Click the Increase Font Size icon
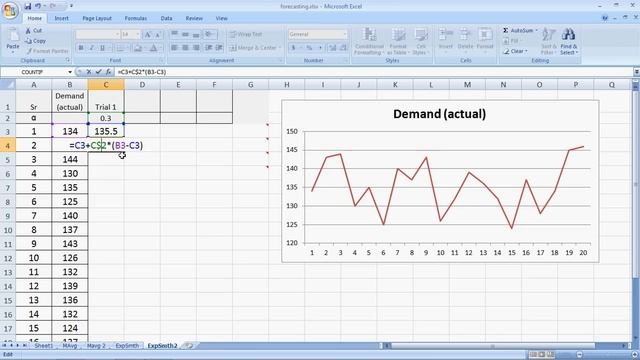The height and width of the screenshot is (360, 640). tap(148, 35)
